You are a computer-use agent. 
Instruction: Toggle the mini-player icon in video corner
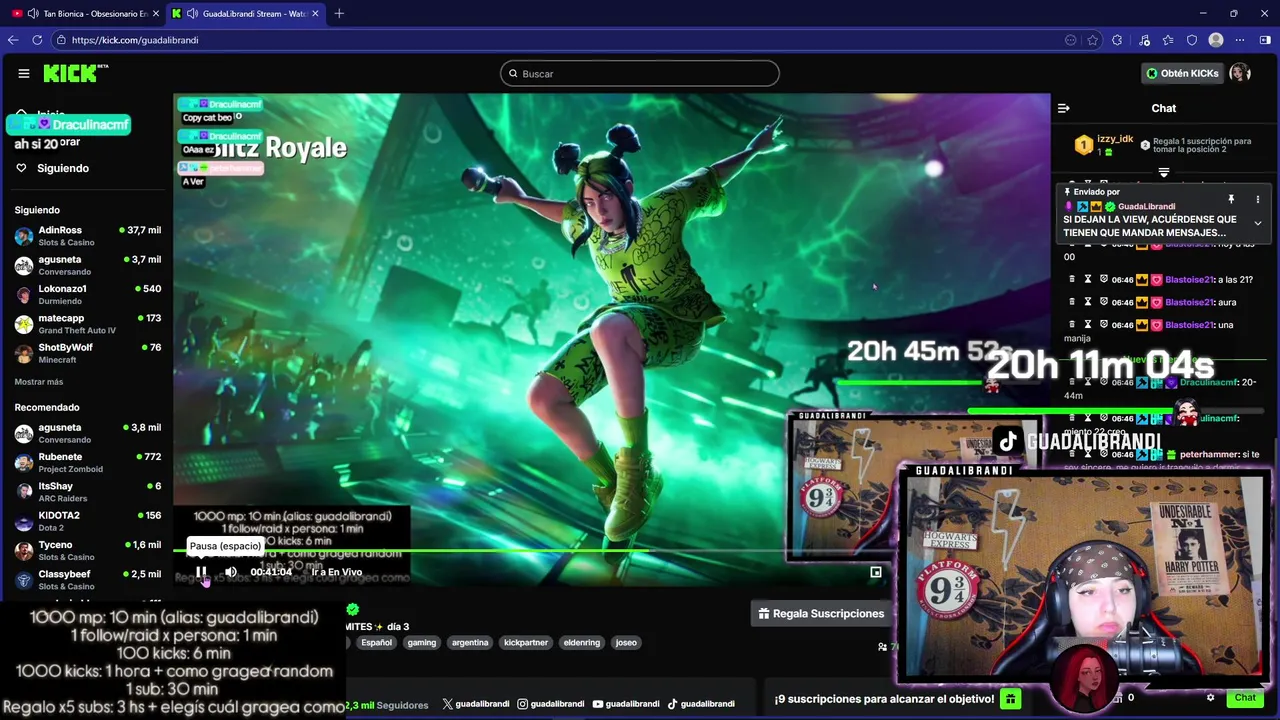[876, 572]
